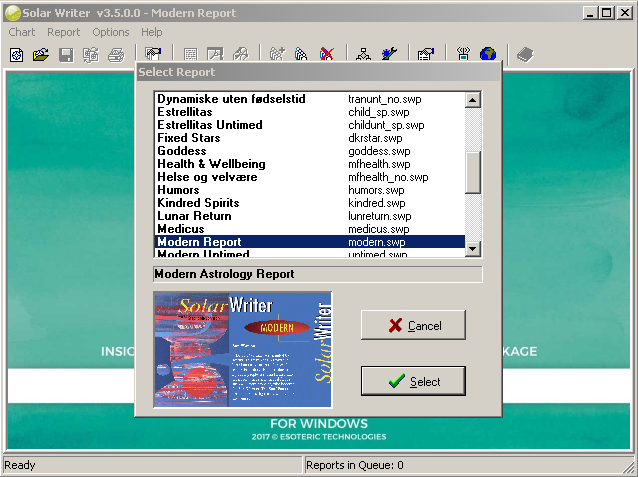Screen dimensions: 638x477
Task: Click the highlighted Modern Report row
Action: [310, 242]
